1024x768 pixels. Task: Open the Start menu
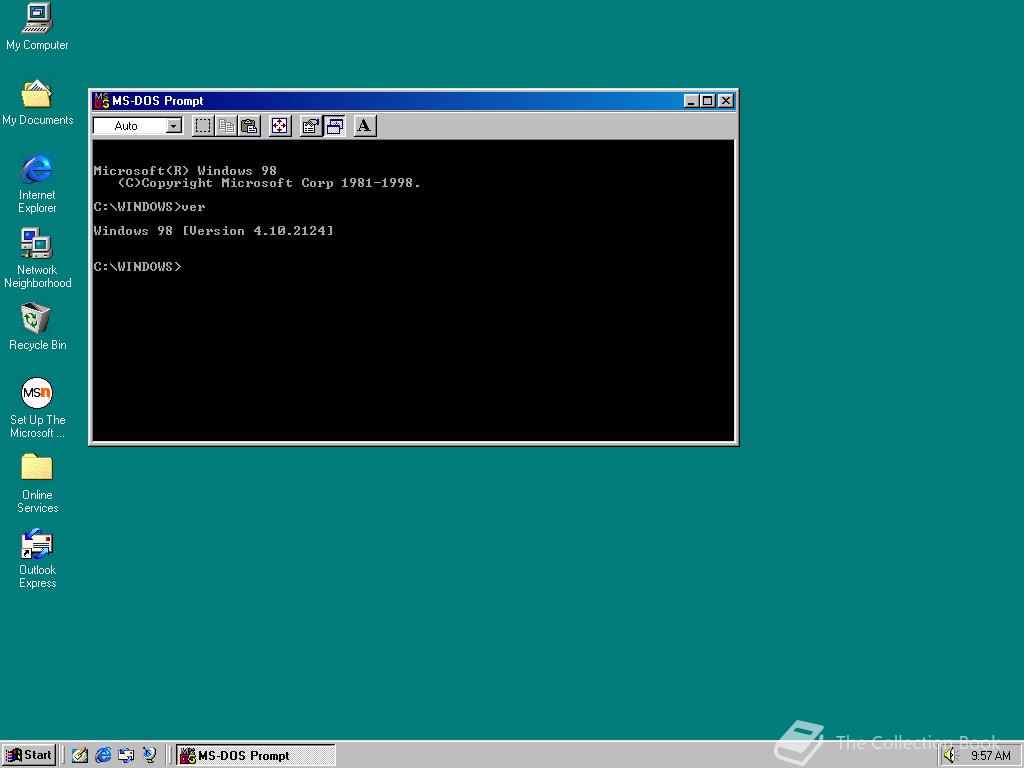(x=28, y=755)
